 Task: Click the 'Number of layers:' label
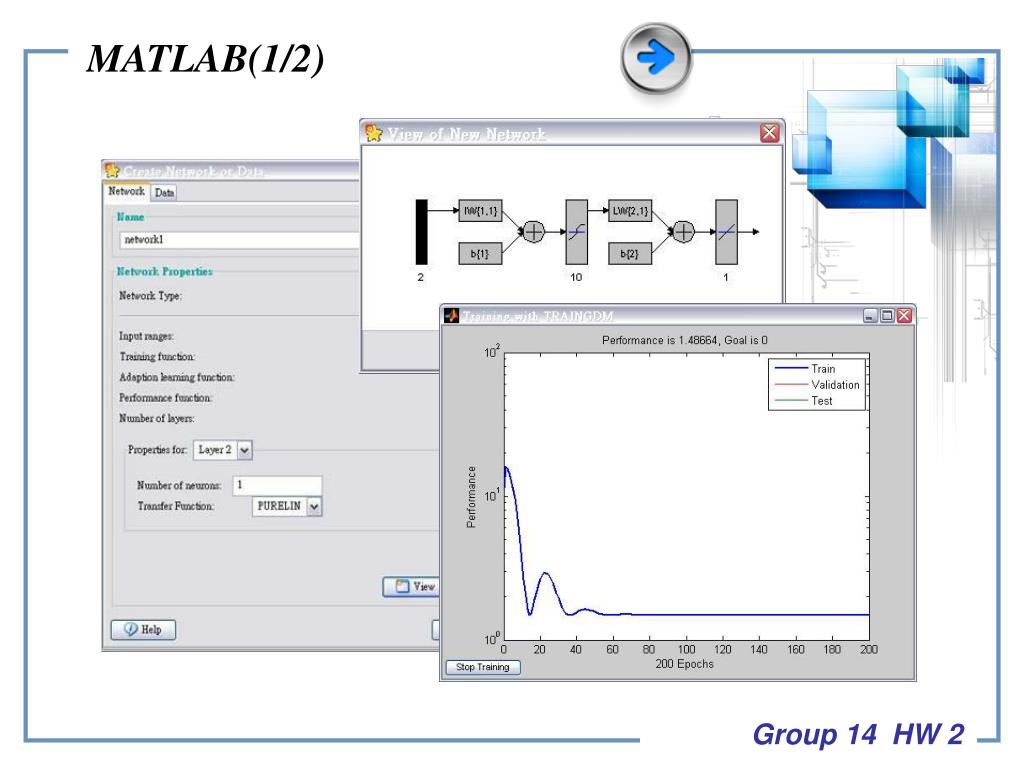tap(156, 419)
